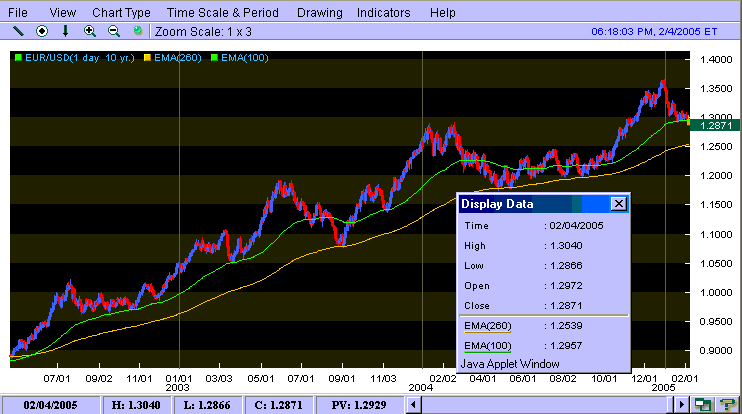Image resolution: width=742 pixels, height=414 pixels.
Task: Click the Low value 1.2866 in Display Data
Action: point(566,265)
